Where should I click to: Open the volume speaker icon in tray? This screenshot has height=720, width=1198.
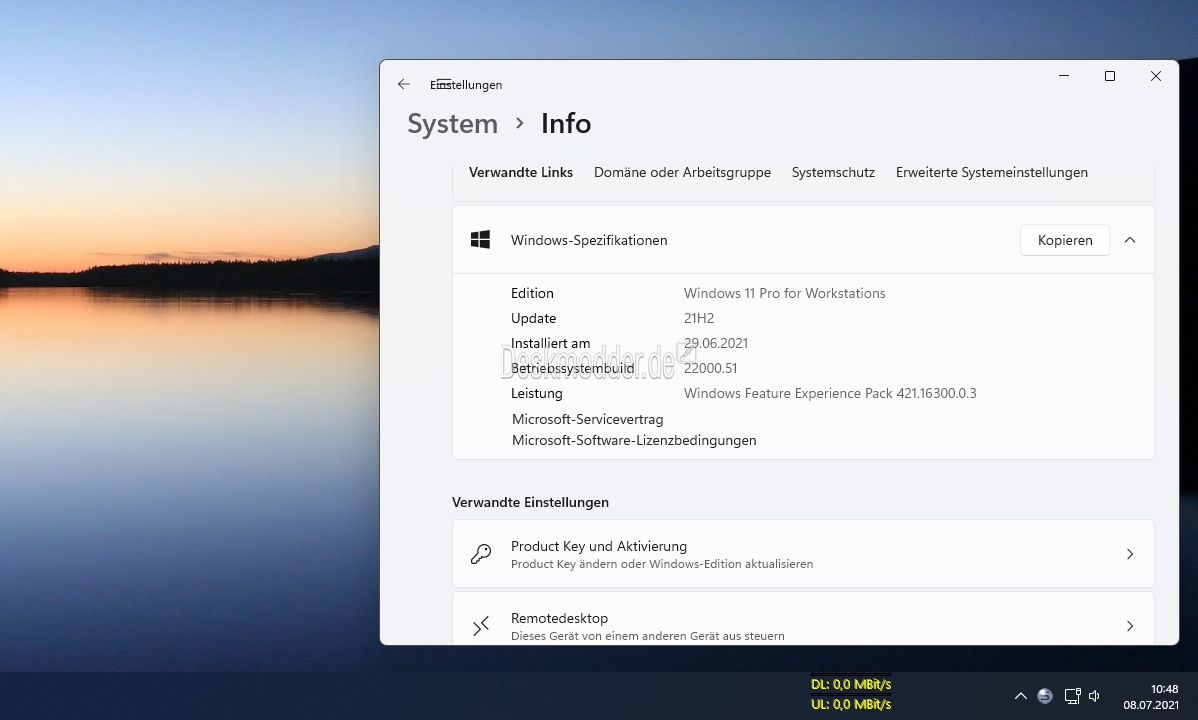point(1094,696)
